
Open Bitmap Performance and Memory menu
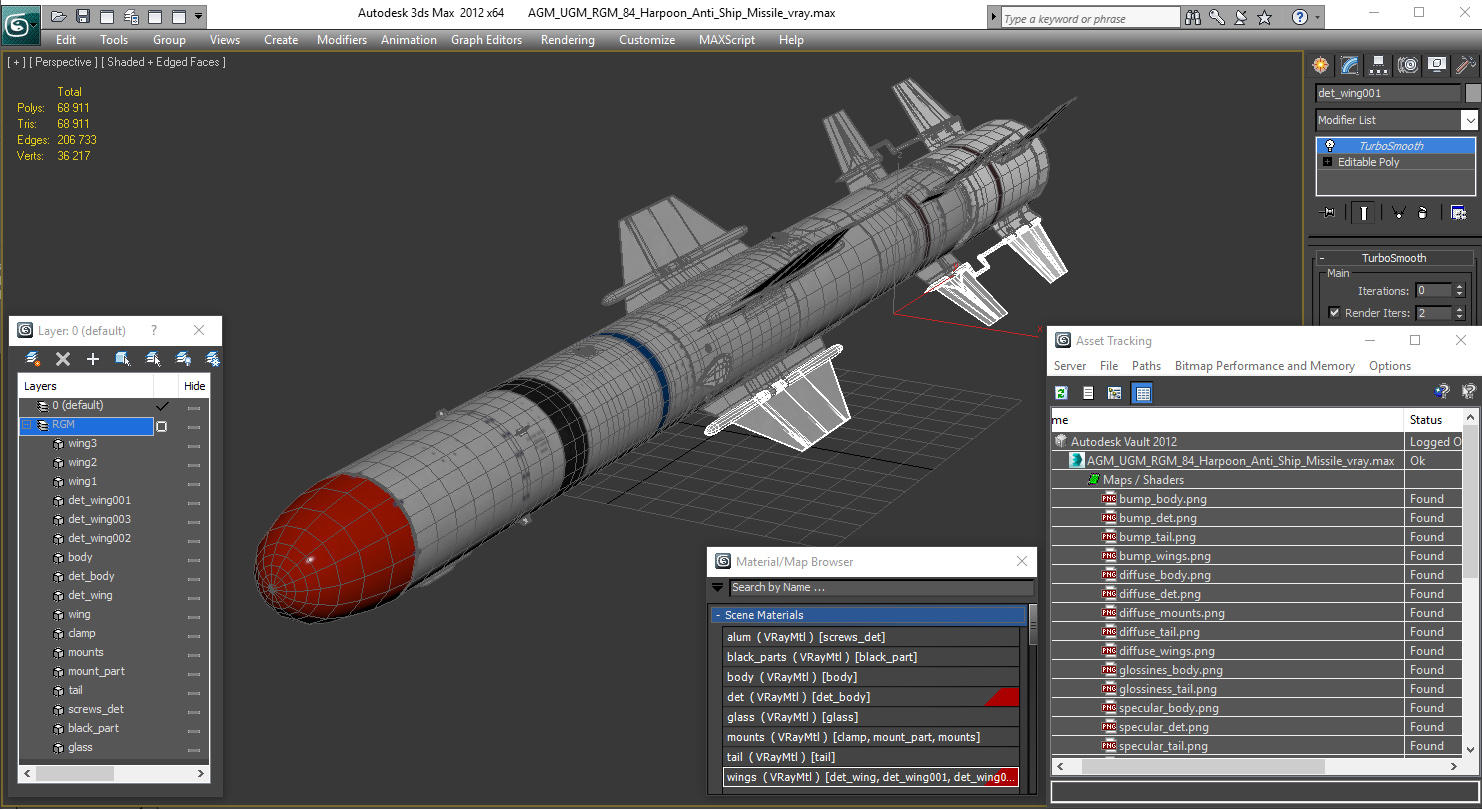[1264, 366]
